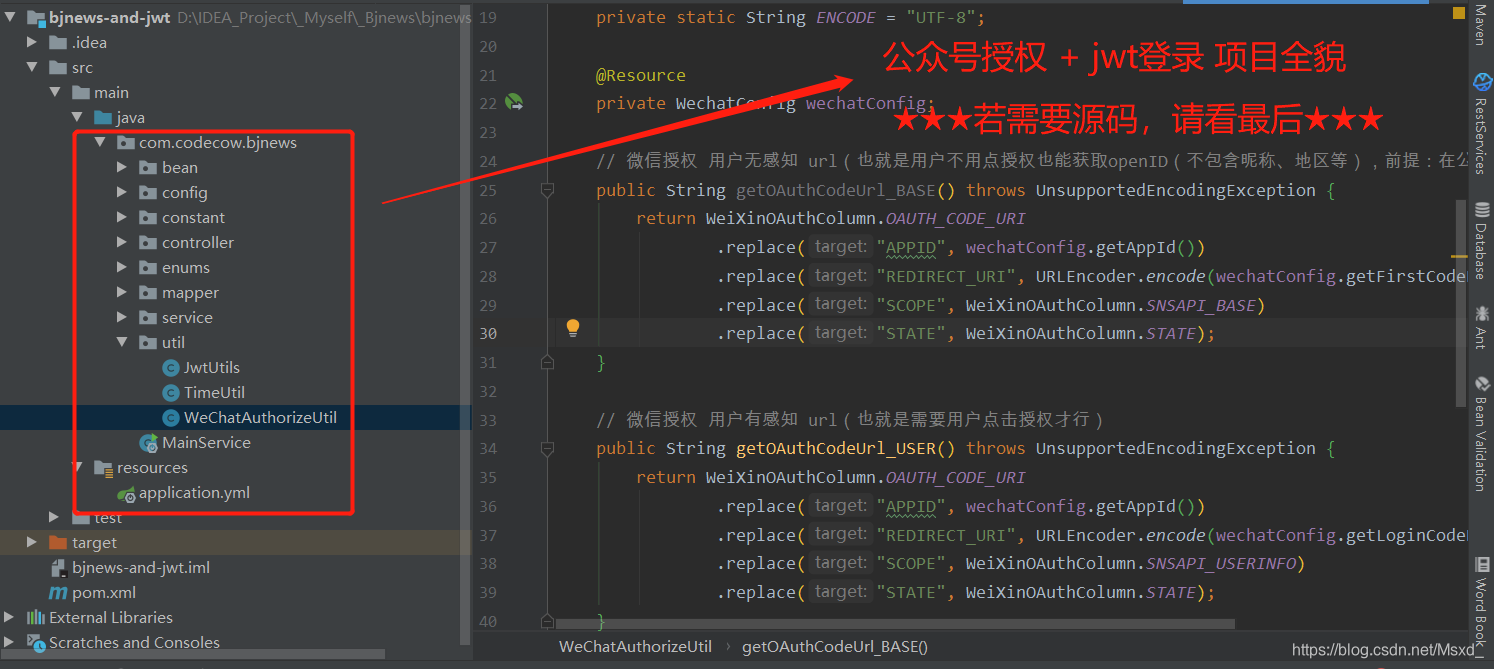
Task: Click the Scratches and Consoles icon
Action: coord(36,643)
